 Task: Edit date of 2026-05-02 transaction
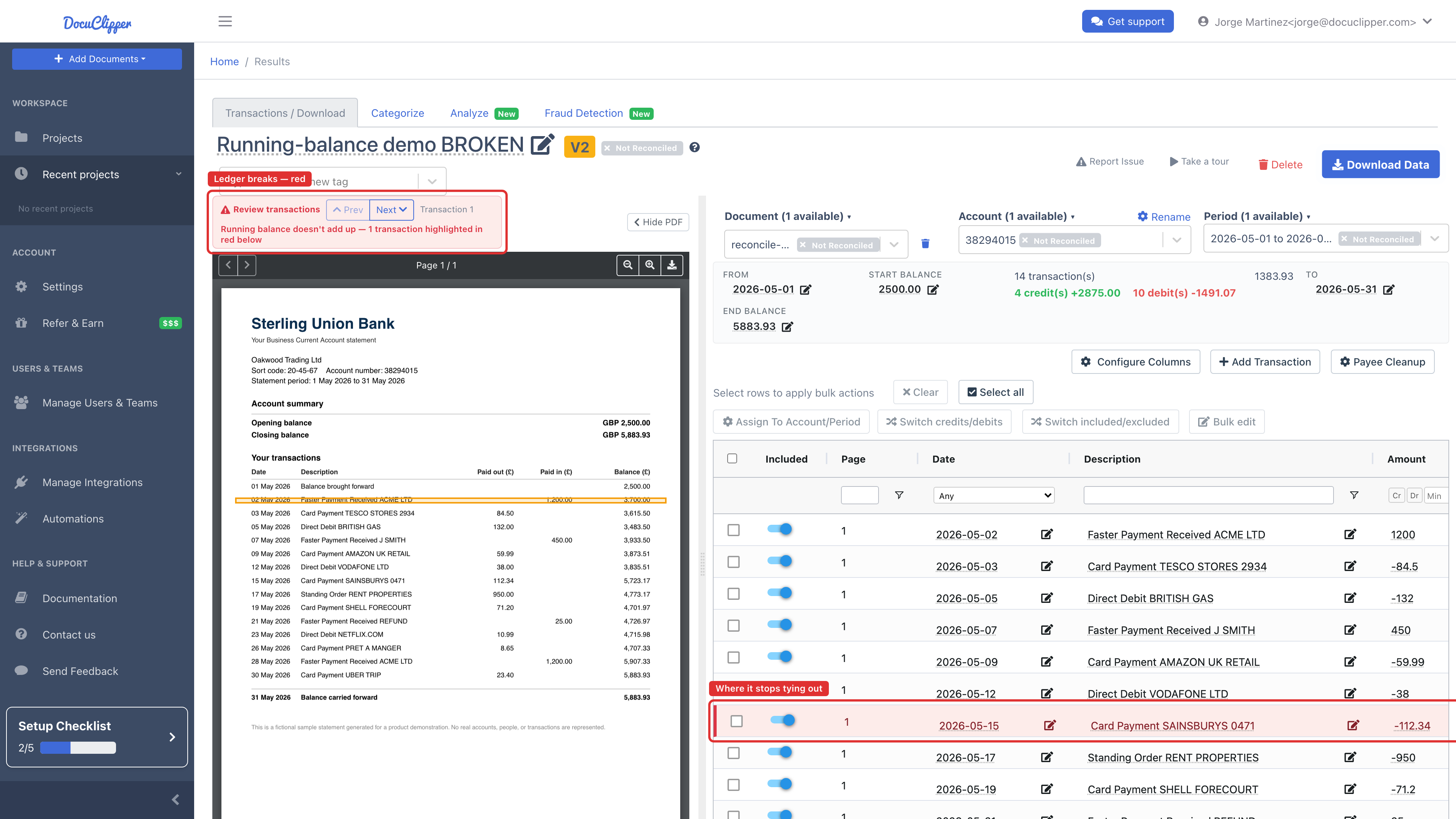click(1047, 534)
